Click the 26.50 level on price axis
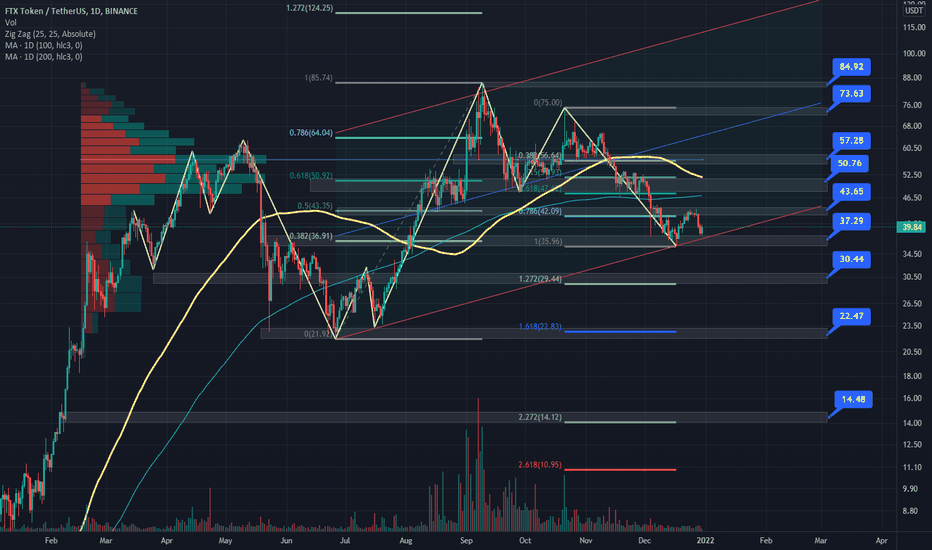 (914, 303)
